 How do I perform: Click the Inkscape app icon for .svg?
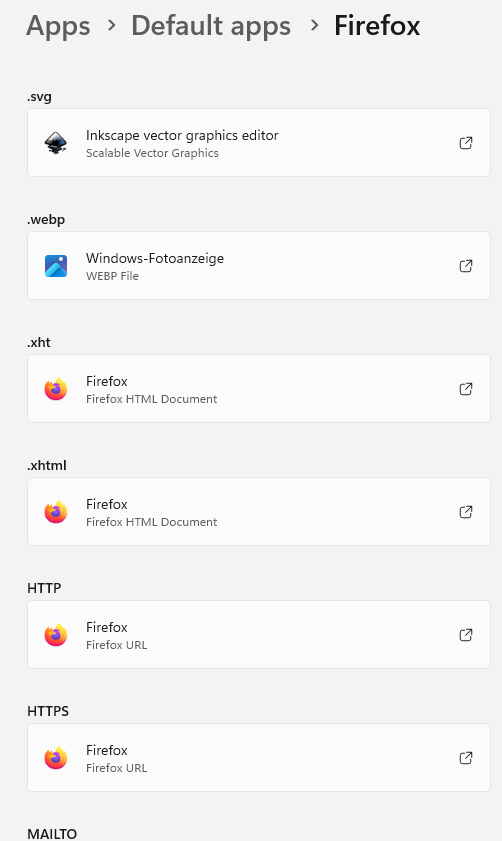pos(56,143)
